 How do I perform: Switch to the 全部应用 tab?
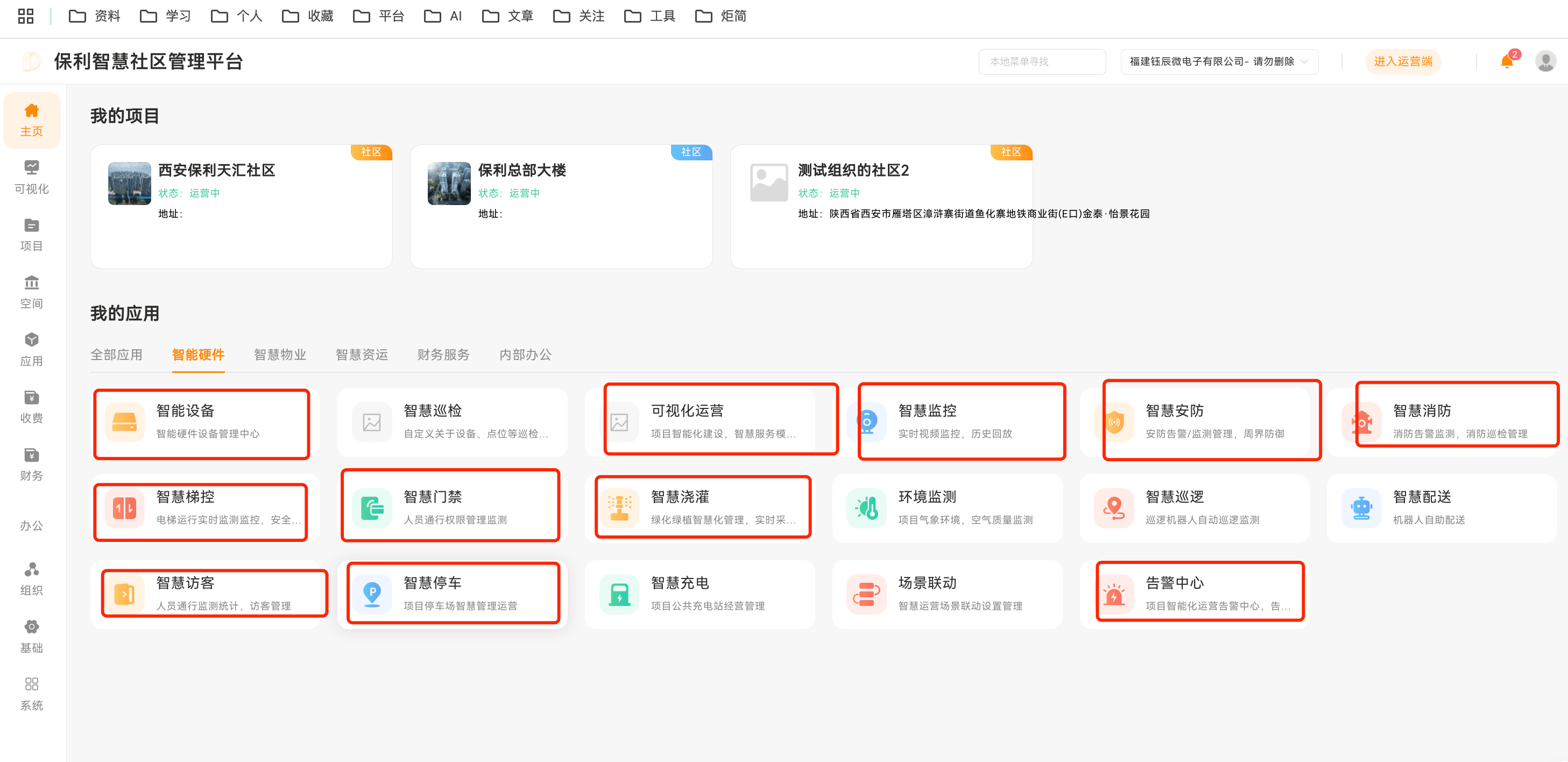[116, 355]
